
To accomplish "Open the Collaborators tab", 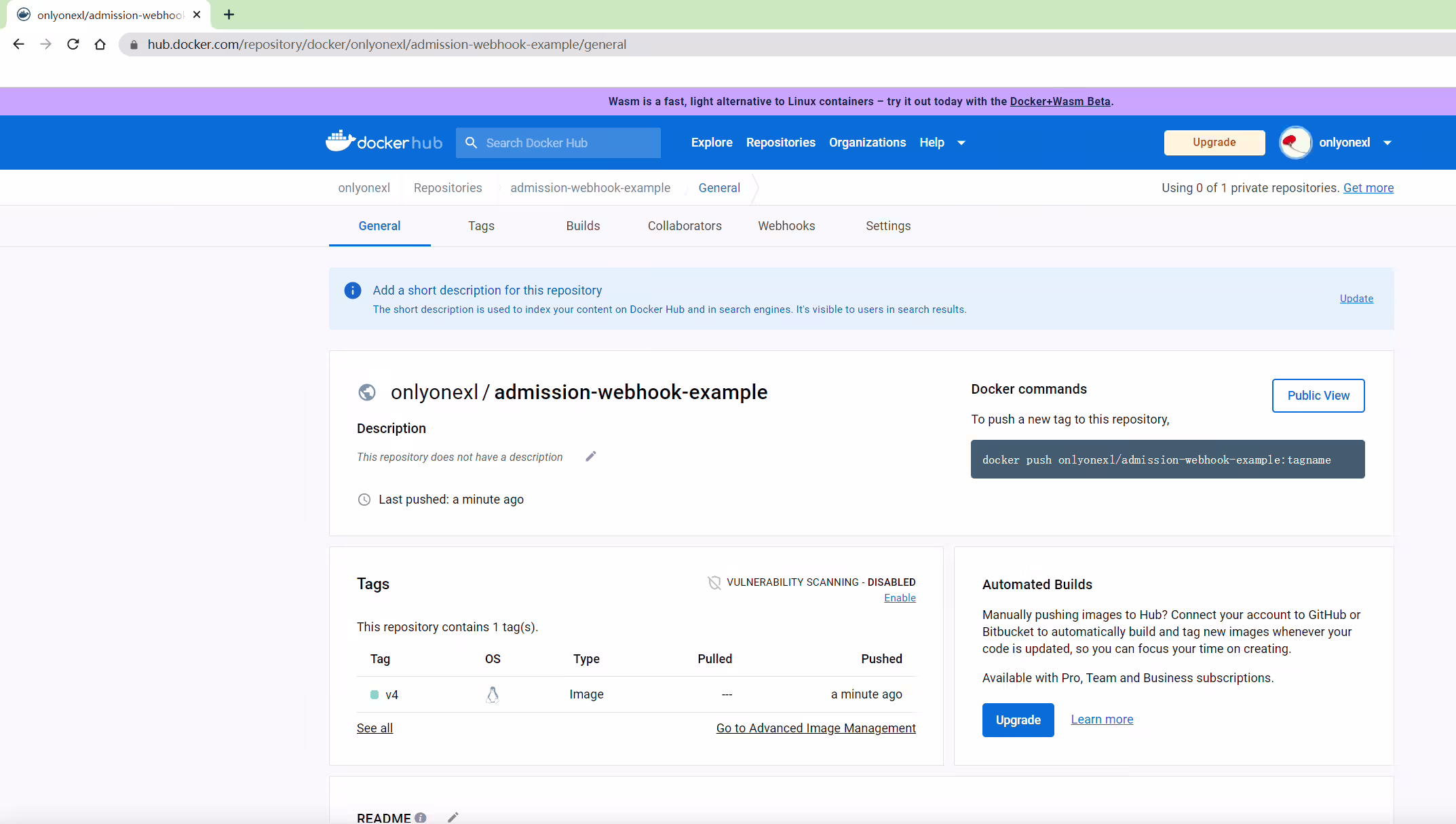I will tap(685, 226).
